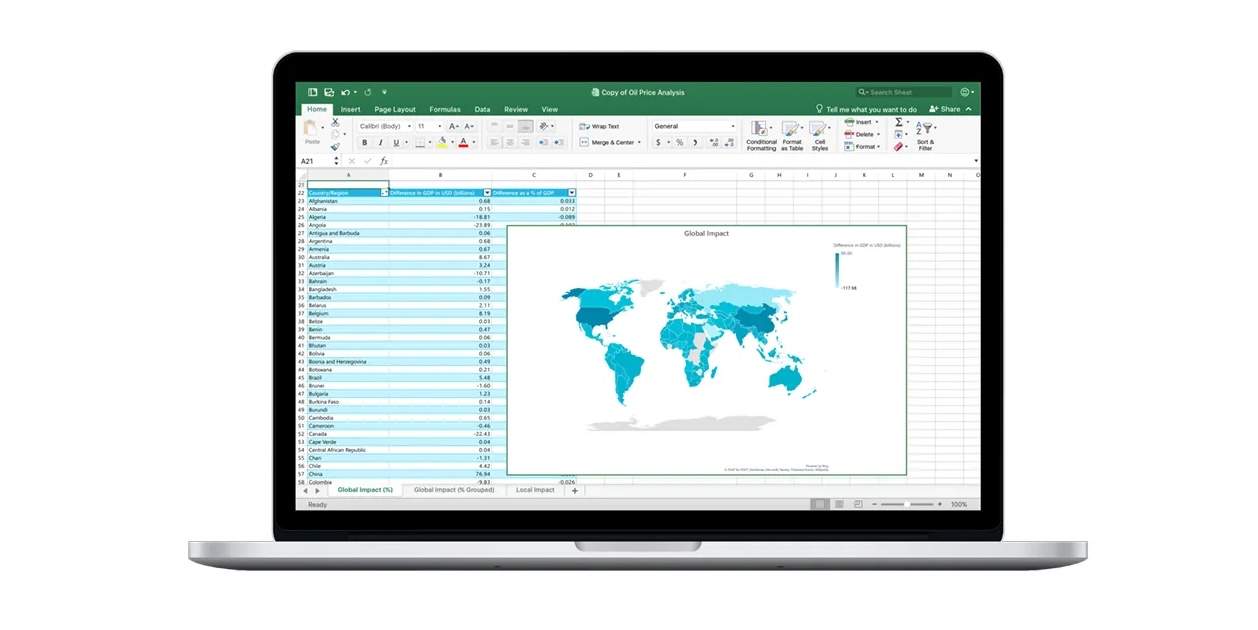This screenshot has height=630, width=1258.
Task: Click the Name Box showing A21
Action: (320, 161)
